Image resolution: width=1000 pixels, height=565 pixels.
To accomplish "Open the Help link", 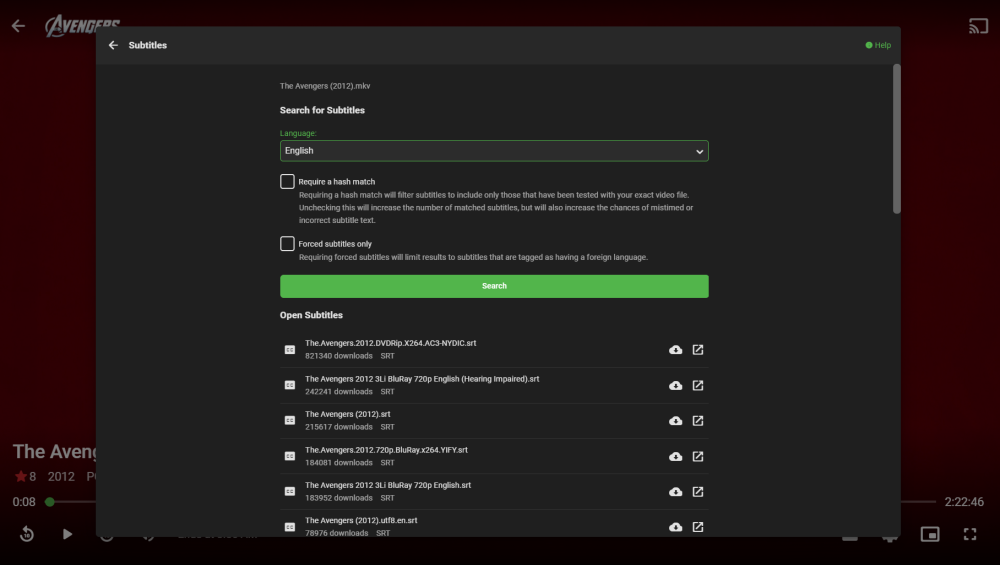I will [878, 45].
